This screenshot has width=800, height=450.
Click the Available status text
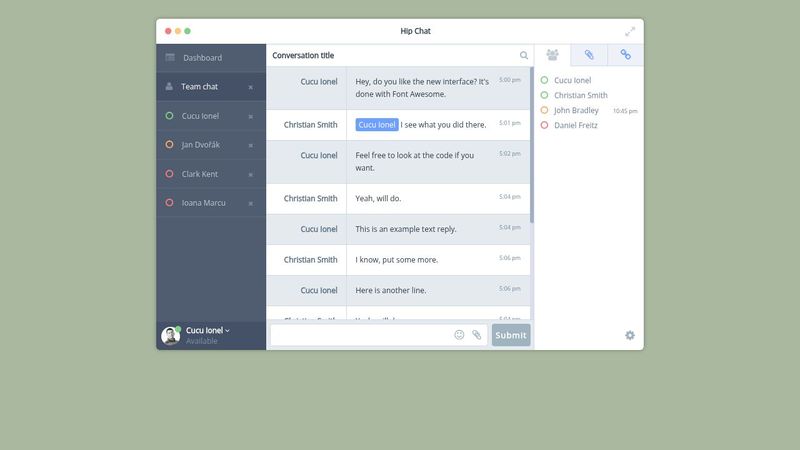[x=202, y=341]
